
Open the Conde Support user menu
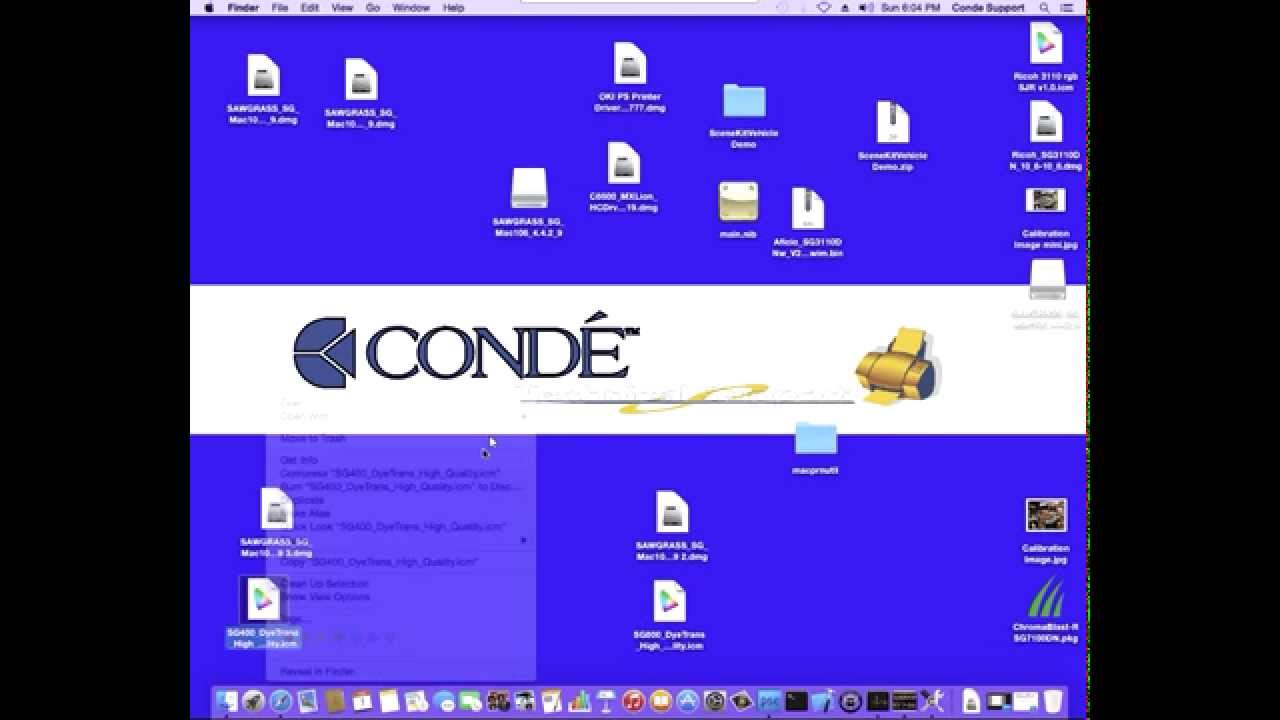click(x=988, y=7)
